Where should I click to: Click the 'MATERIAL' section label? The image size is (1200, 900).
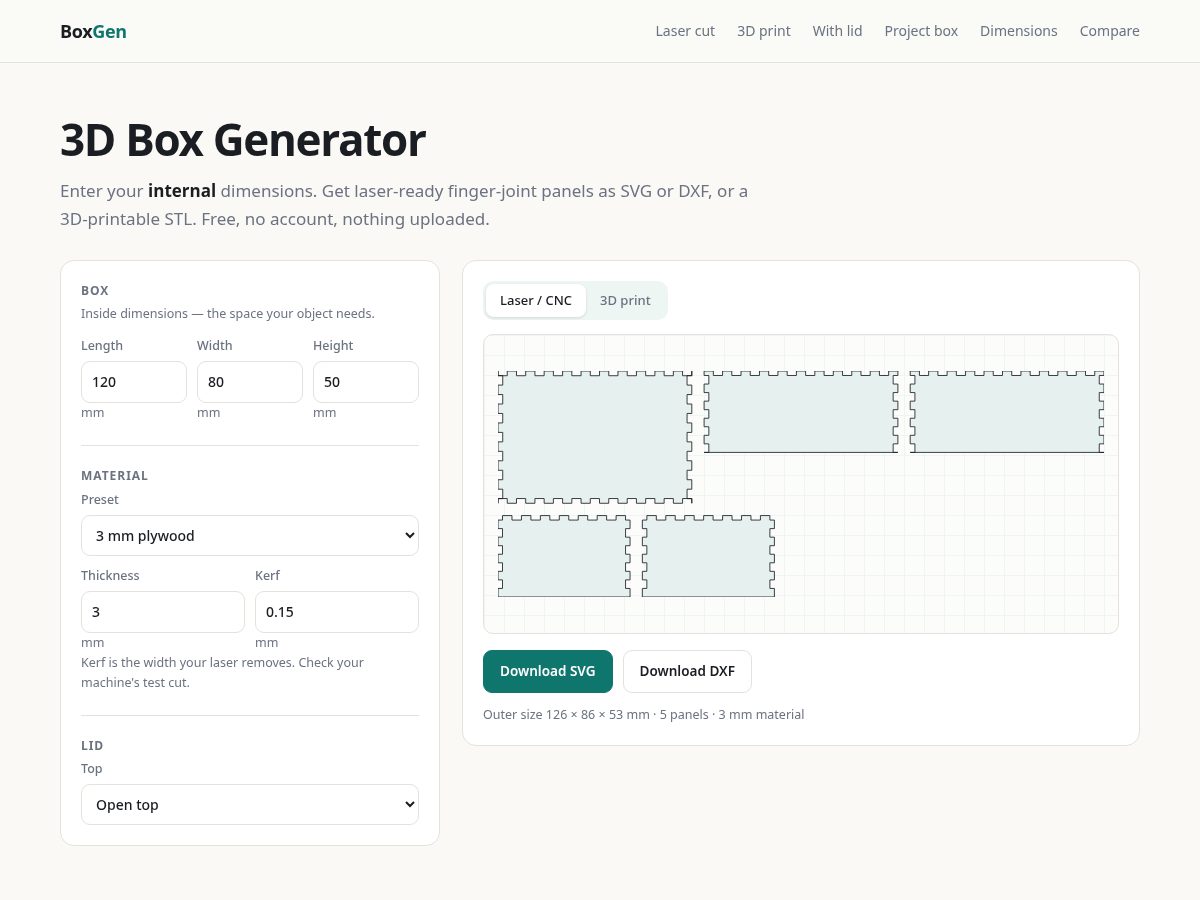click(x=115, y=476)
